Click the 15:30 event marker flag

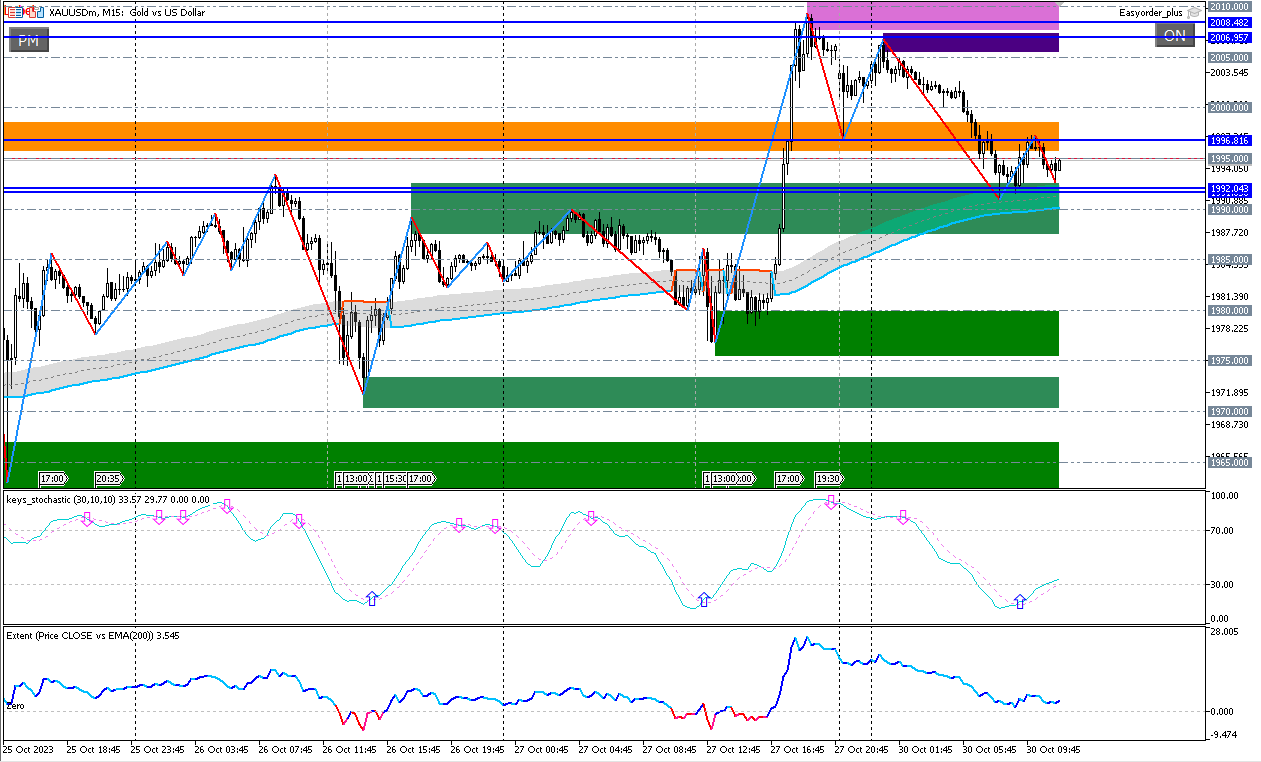(393, 479)
